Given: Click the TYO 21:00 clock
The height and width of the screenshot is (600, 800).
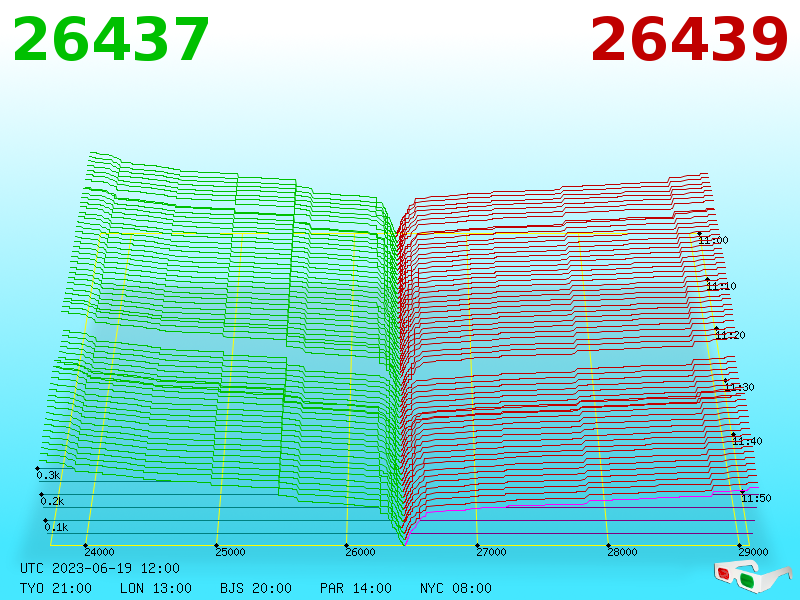Looking at the screenshot, I should click(56, 588).
